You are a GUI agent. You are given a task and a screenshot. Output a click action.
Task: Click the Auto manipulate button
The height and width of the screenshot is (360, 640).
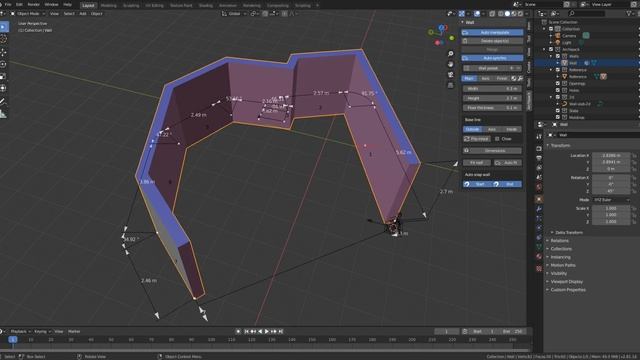tap(492, 32)
